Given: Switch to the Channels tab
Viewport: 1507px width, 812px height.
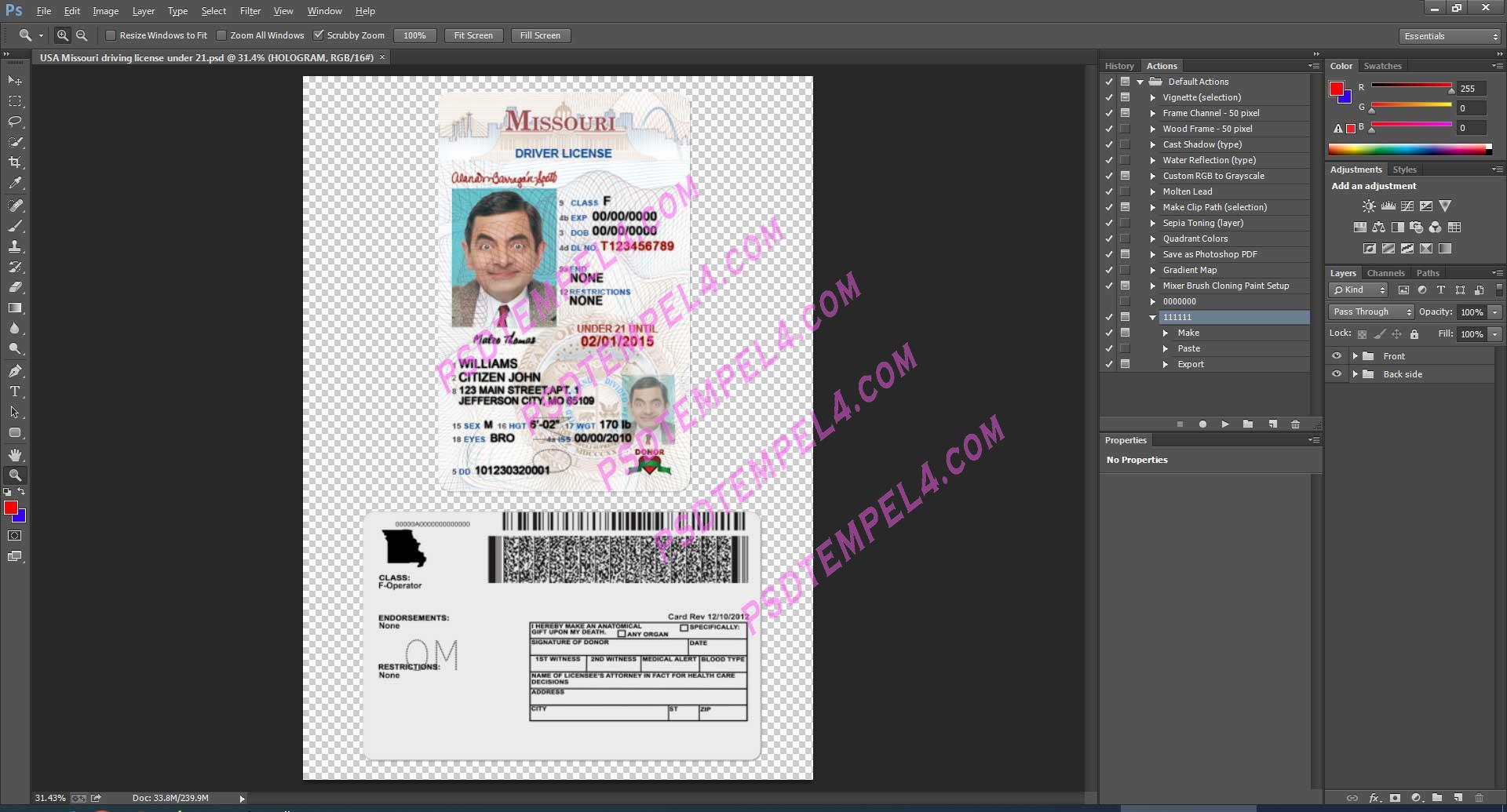Looking at the screenshot, I should pos(1386,272).
